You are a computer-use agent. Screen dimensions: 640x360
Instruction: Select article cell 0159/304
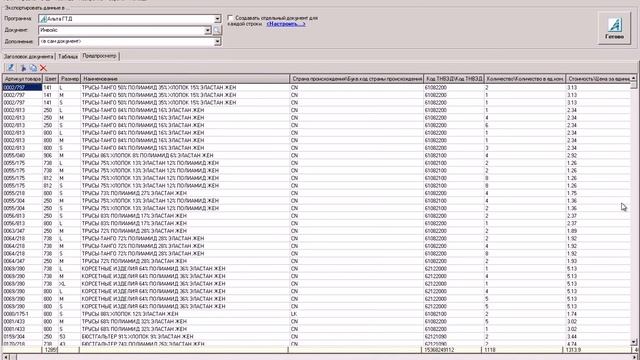pyautogui.click(x=22, y=336)
